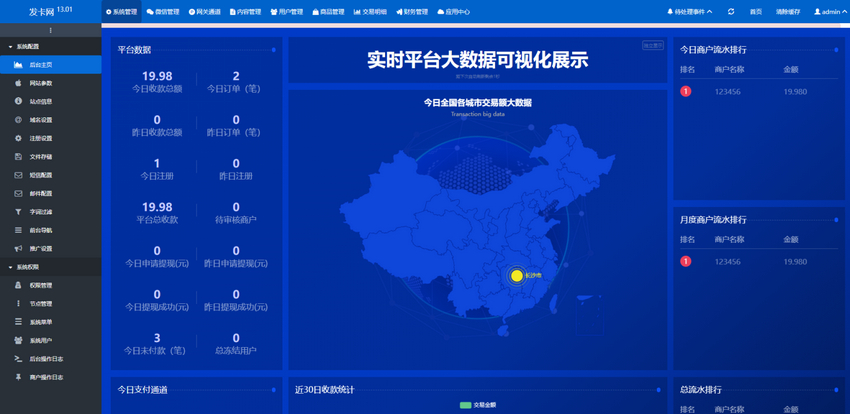Click the 系统用户 users icon
The width and height of the screenshot is (850, 414).
pyautogui.click(x=18, y=340)
